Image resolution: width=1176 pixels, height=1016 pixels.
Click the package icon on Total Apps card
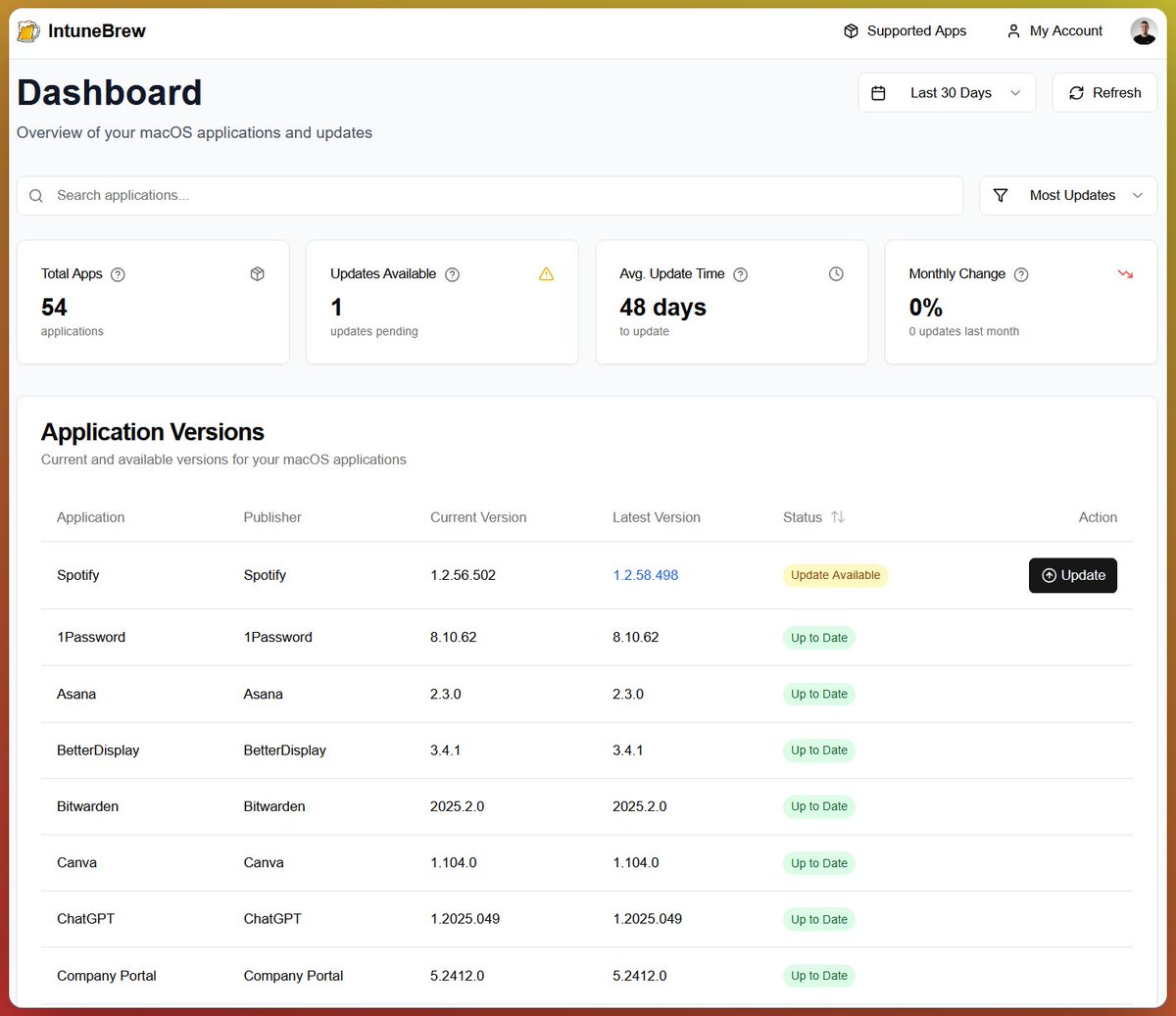(257, 274)
